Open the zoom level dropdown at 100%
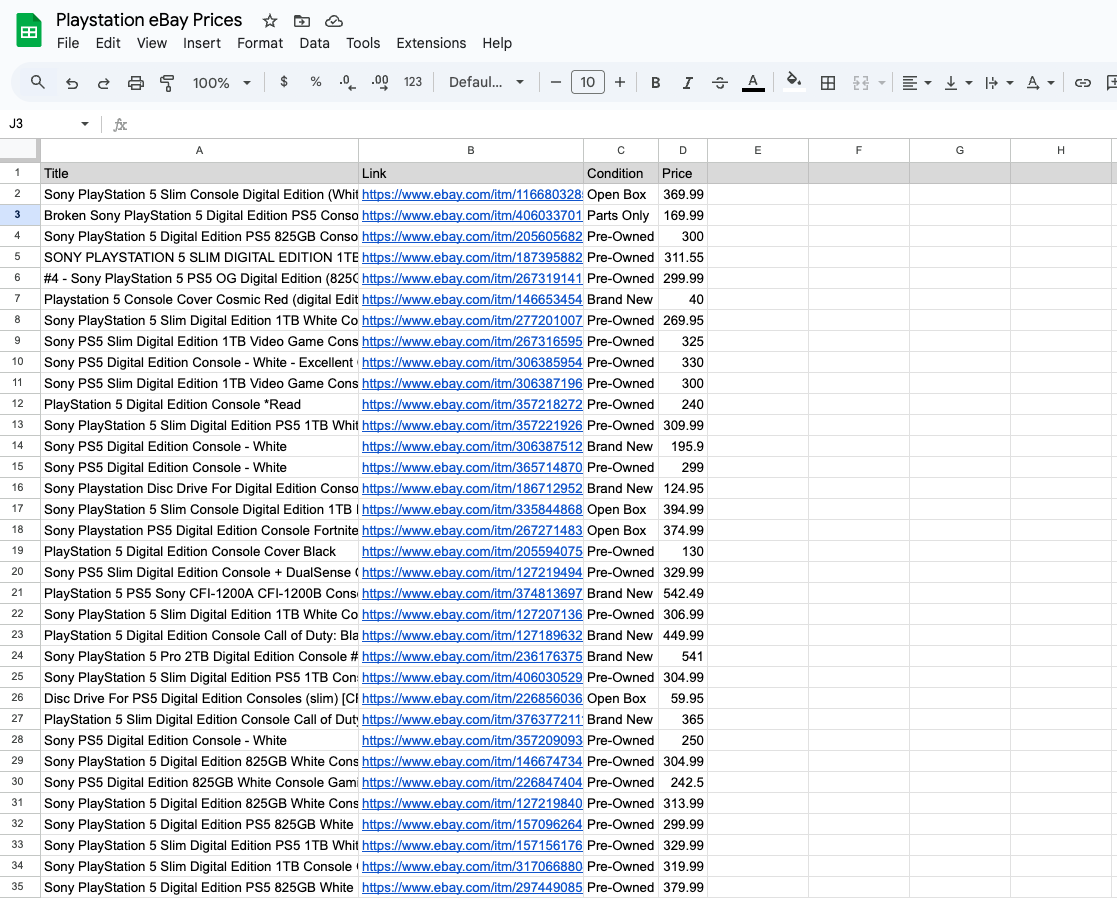This screenshot has height=898, width=1117. point(222,83)
